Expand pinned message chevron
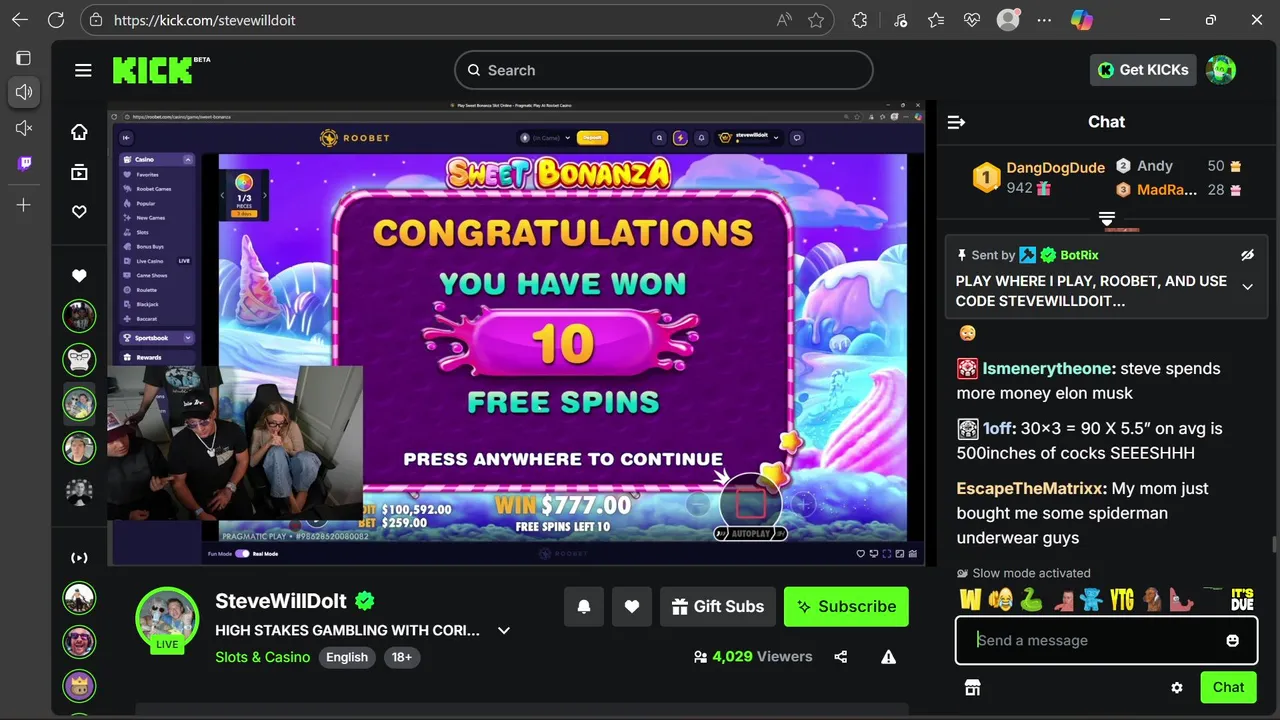Screen dimensions: 1280x720 1247,287
